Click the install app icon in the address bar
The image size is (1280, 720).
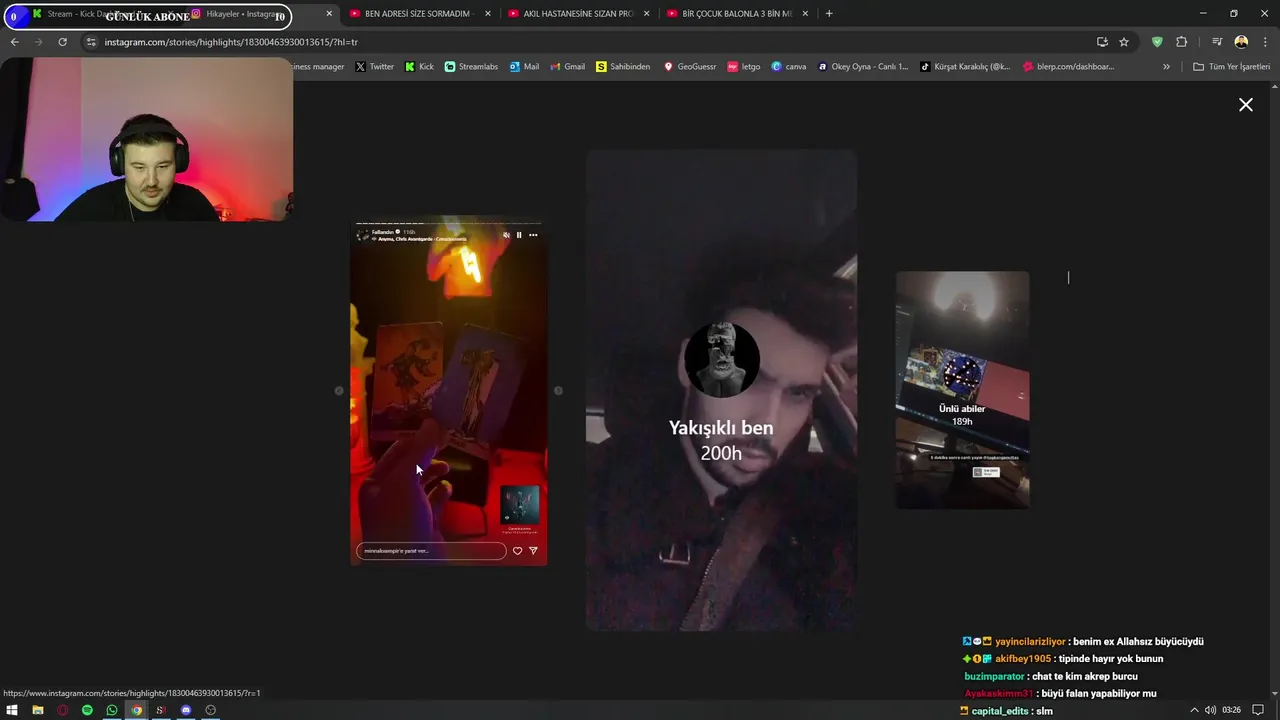coord(1102,42)
